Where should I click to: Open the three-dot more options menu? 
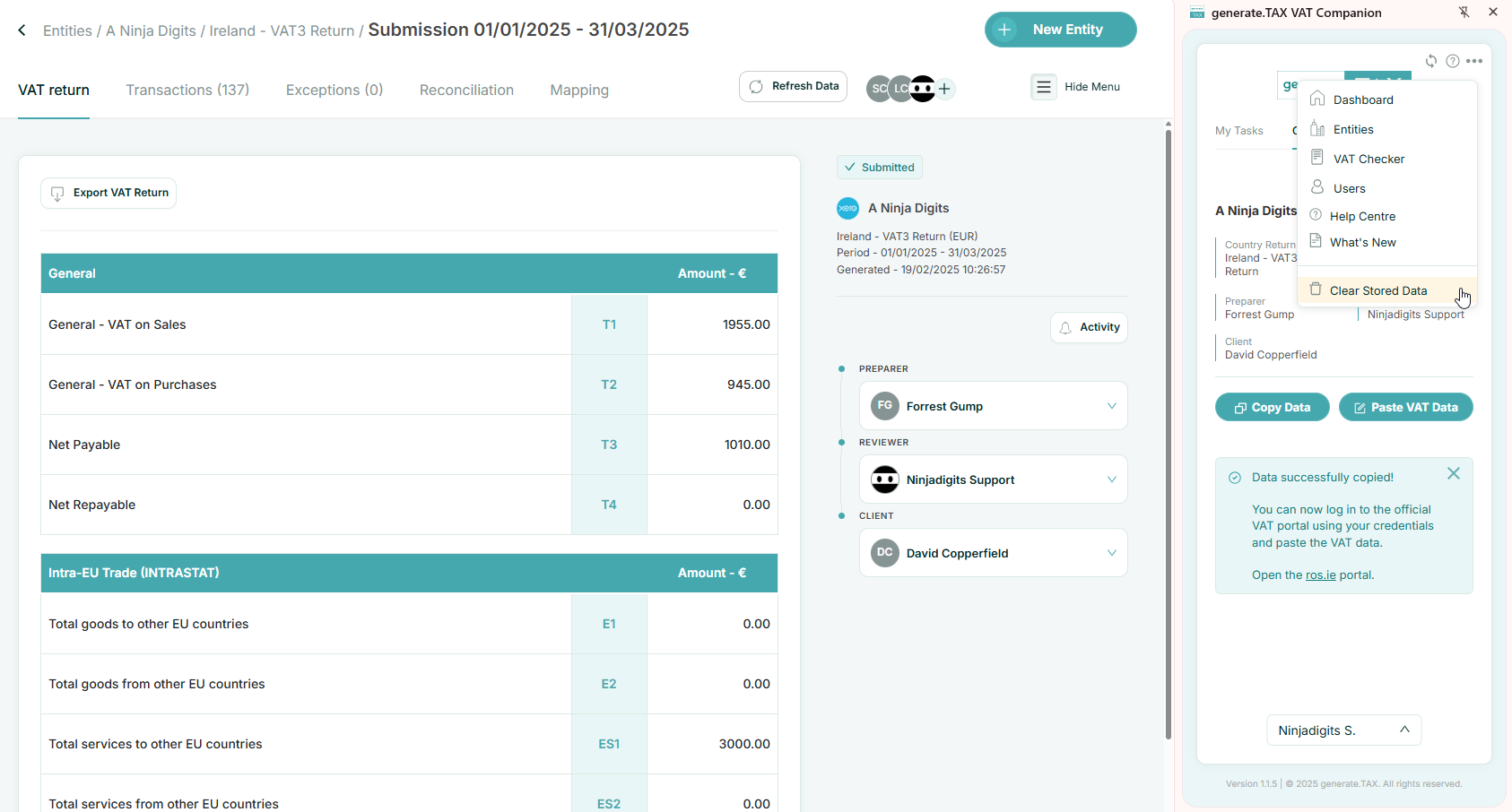(1474, 61)
